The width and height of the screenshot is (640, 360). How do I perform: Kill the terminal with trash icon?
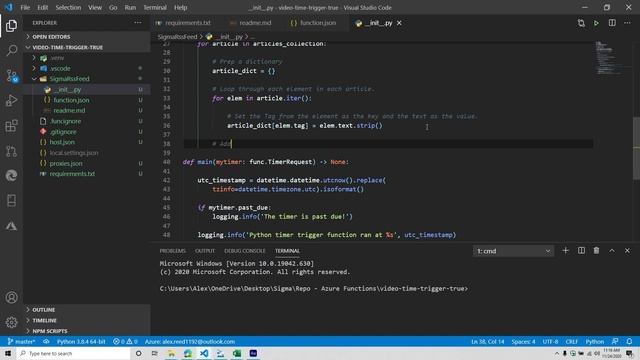pyautogui.click(x=596, y=251)
